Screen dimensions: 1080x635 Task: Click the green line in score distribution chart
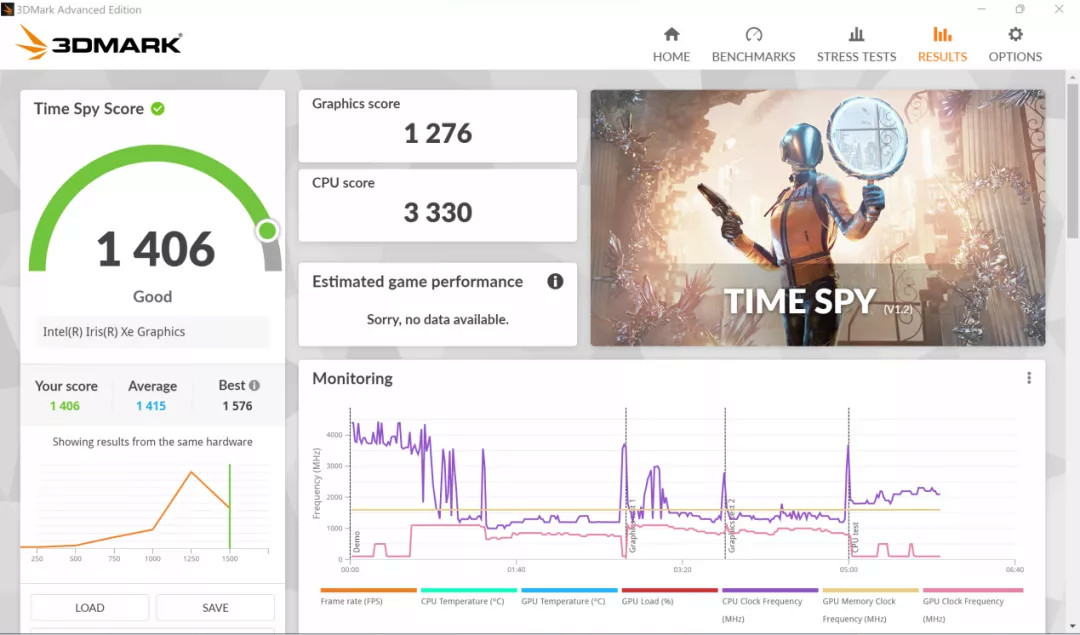click(229, 506)
